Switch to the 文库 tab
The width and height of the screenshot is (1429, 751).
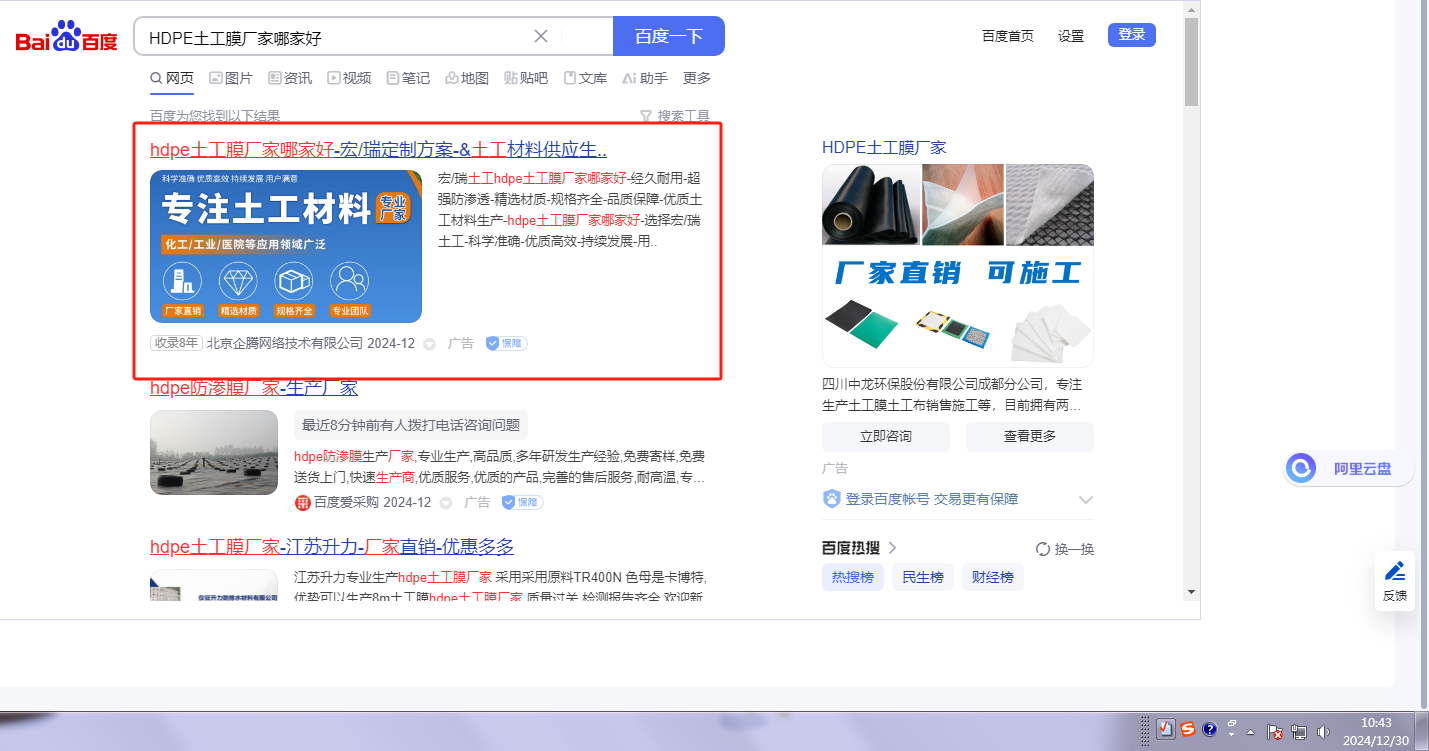(x=585, y=78)
